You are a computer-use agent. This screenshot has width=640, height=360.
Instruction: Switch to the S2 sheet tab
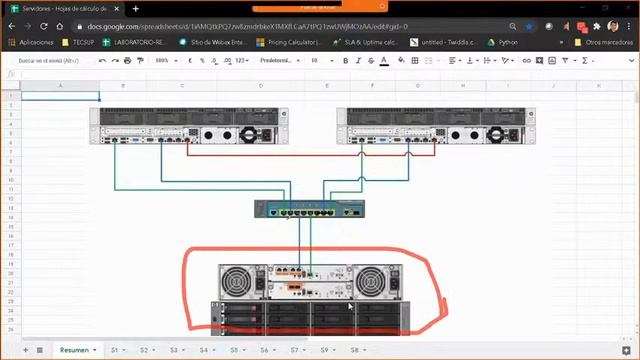[147, 350]
